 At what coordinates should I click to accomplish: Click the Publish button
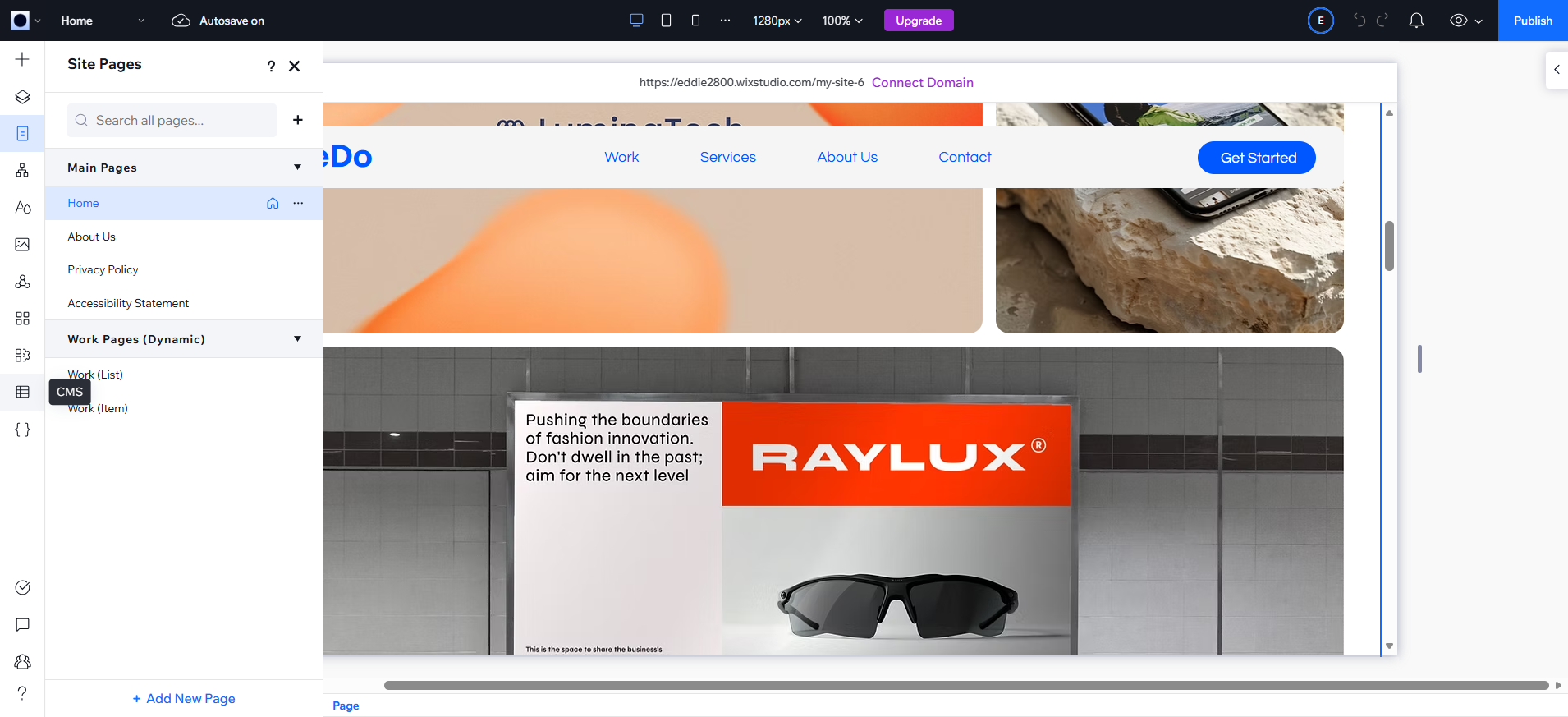(1533, 21)
